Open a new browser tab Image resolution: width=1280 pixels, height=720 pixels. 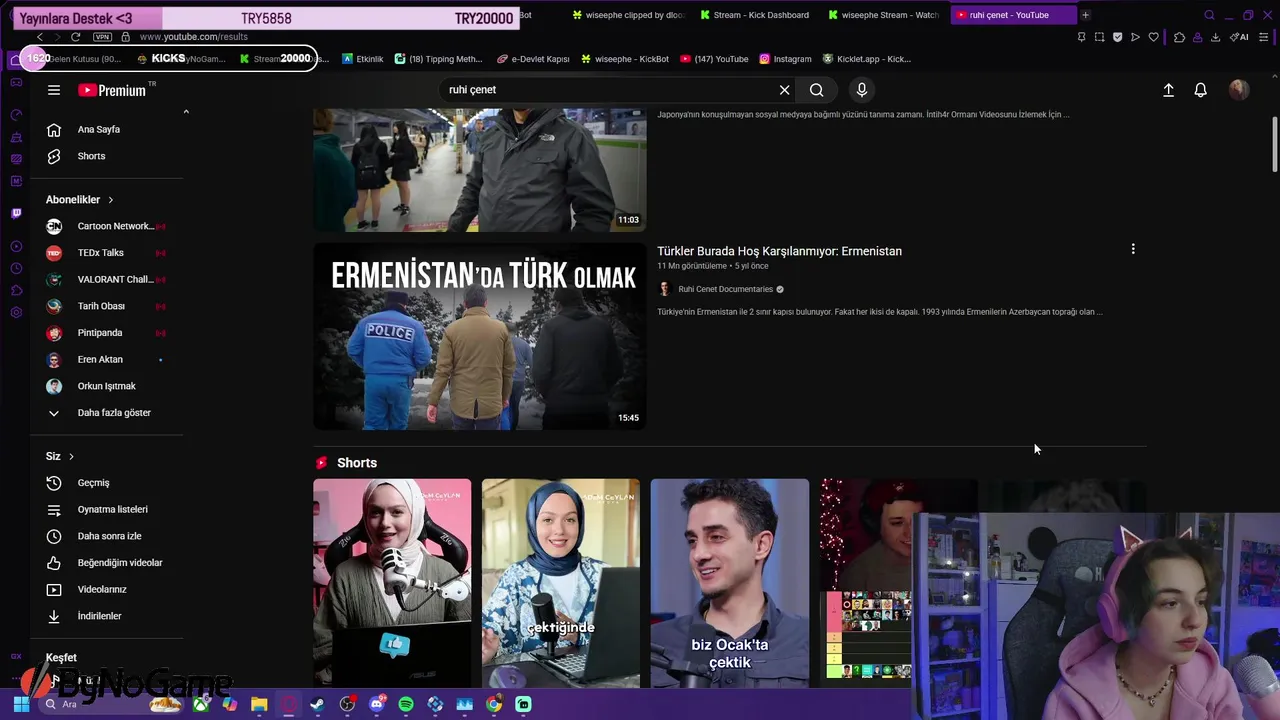[x=1085, y=15]
